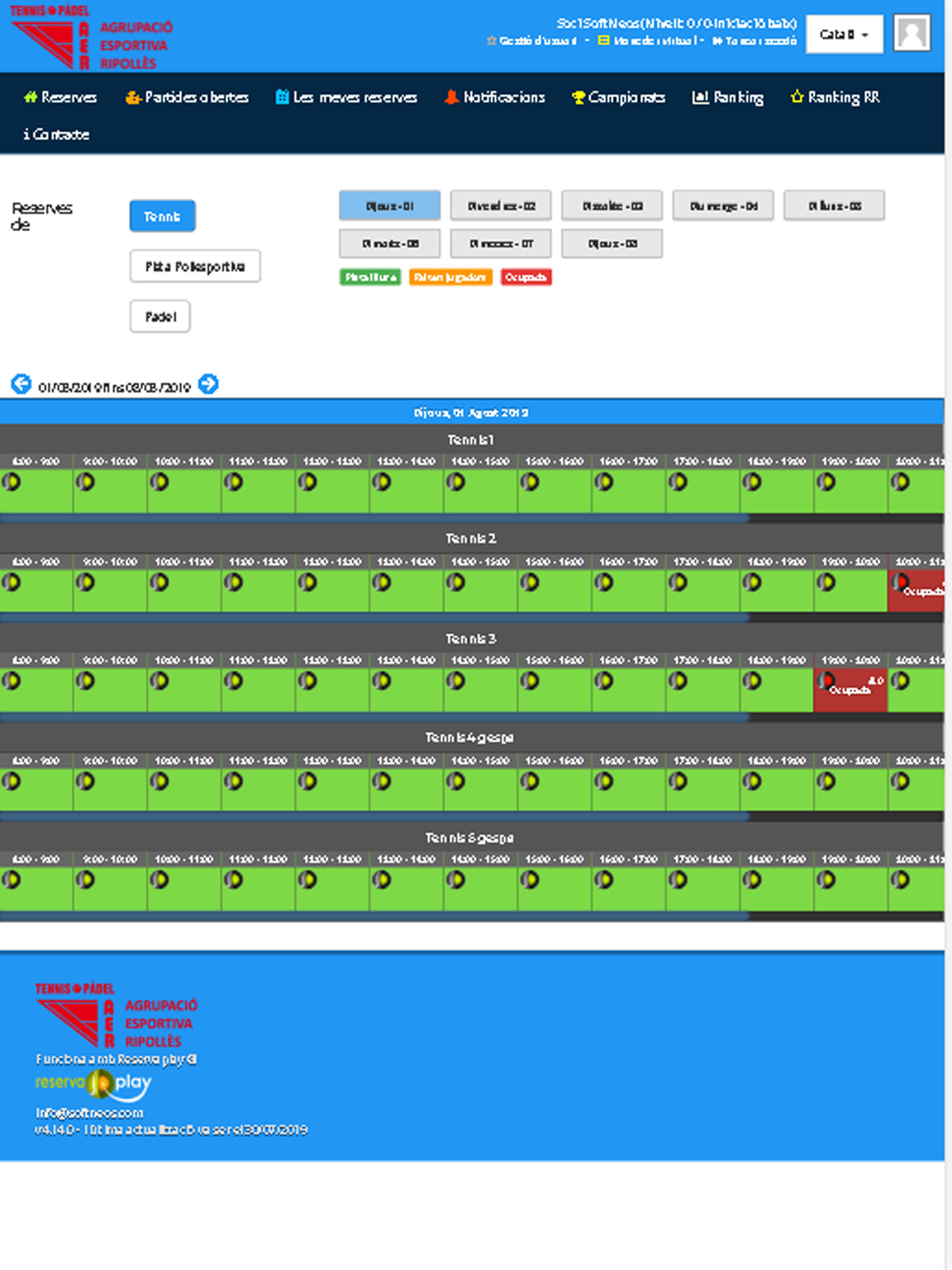This screenshot has height=1270, width=952.
Task: Book Tennis 5 gespa slot at 17:00 - 18:00
Action: [x=703, y=889]
